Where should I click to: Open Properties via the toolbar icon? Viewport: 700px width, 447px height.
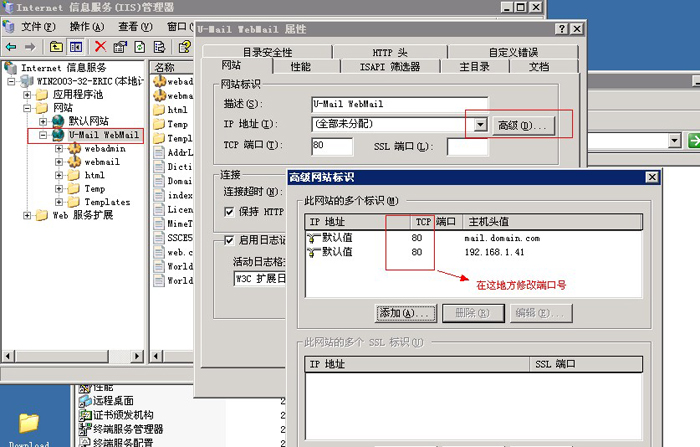coord(119,46)
